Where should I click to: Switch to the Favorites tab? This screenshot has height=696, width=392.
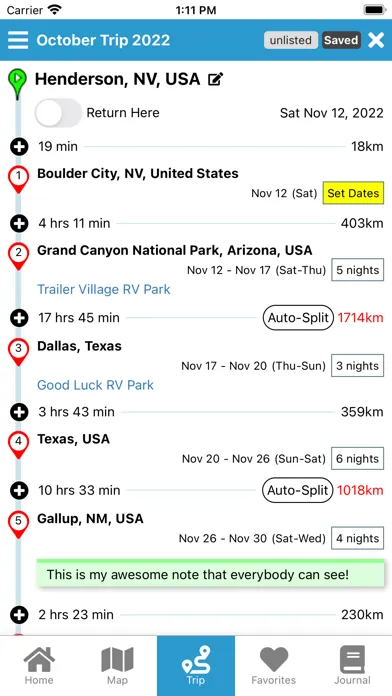point(273,666)
